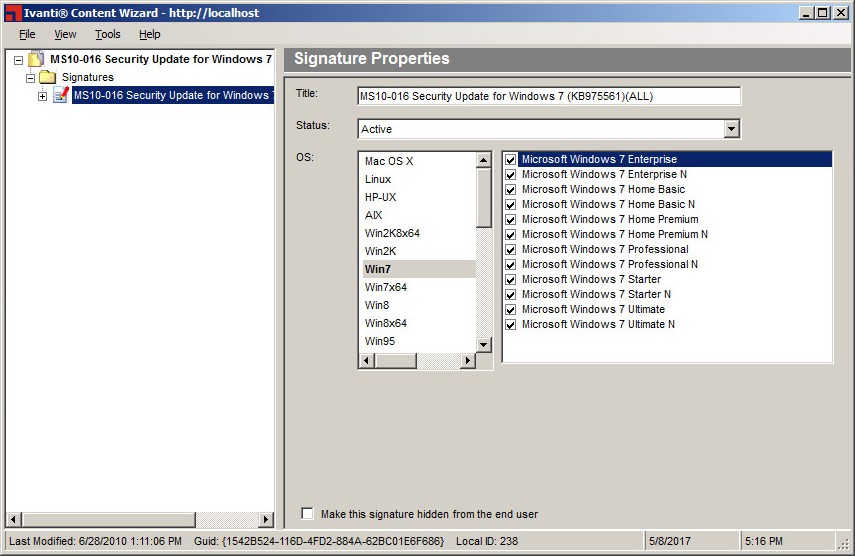Select AIX in OS list
Image resolution: width=855 pixels, height=556 pixels.
[418, 215]
